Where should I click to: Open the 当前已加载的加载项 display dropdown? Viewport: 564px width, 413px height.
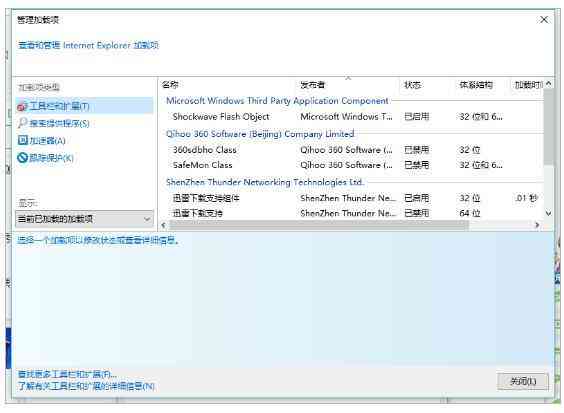[85, 219]
